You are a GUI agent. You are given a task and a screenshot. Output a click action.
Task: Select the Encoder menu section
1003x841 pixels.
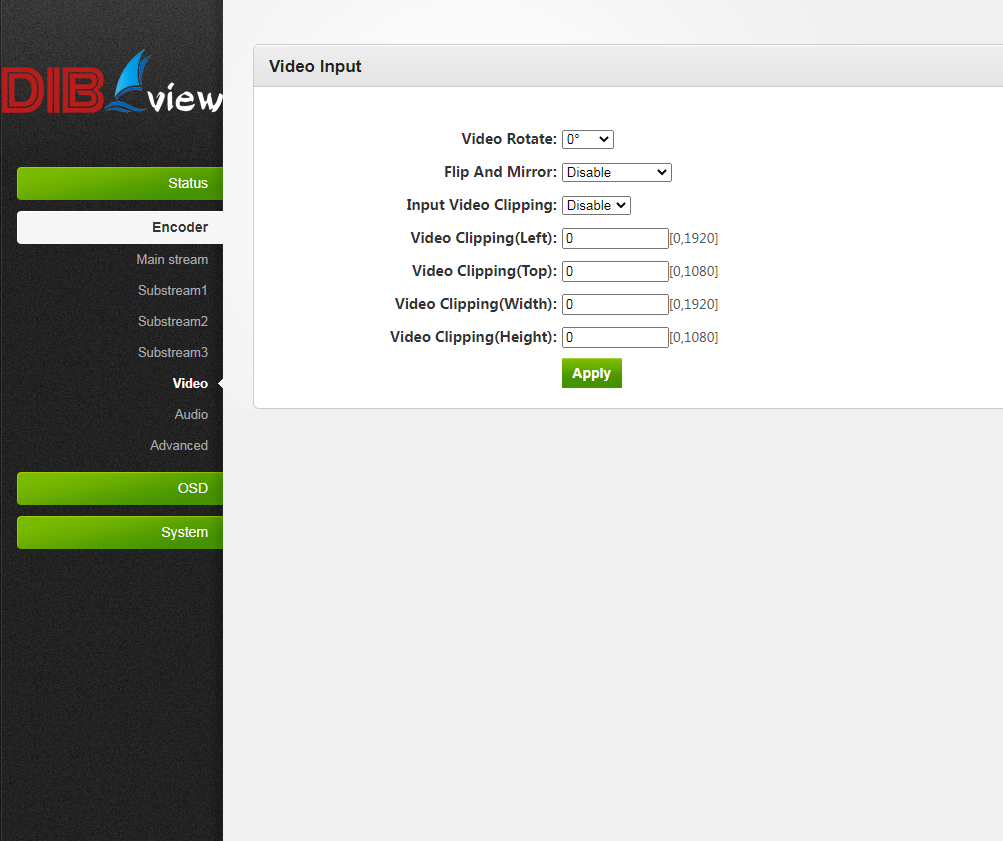tap(120, 227)
